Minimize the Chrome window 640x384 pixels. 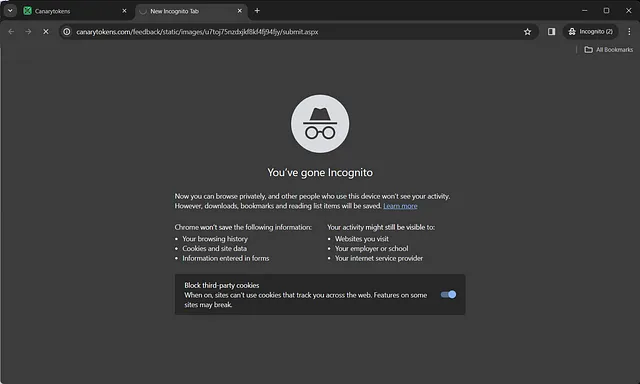(584, 11)
